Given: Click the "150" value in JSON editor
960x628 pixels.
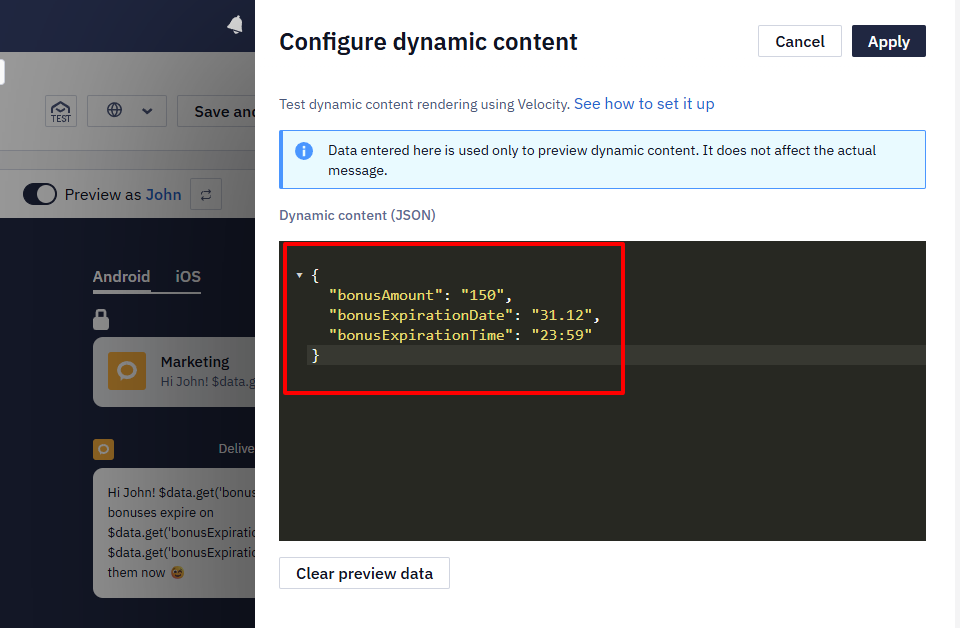Looking at the screenshot, I should coord(482,295).
